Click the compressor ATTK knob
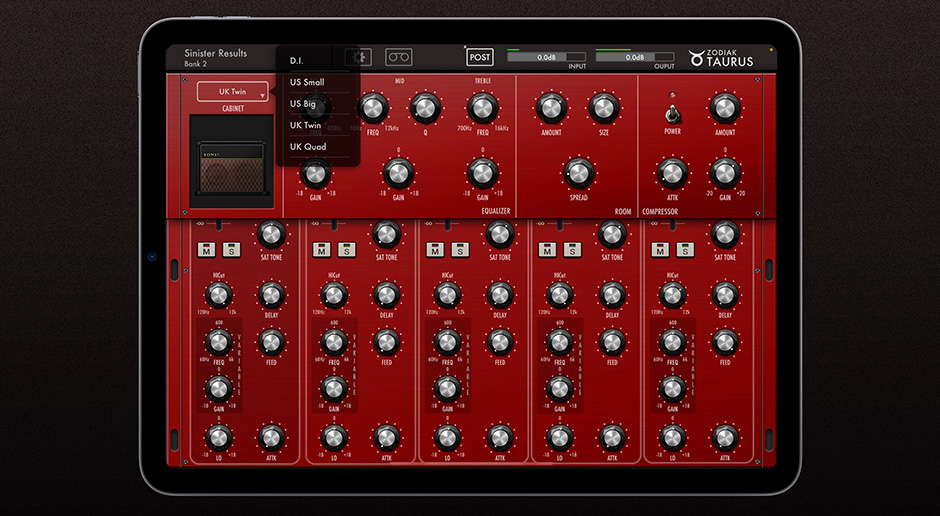The image size is (940, 516). pyautogui.click(x=673, y=173)
